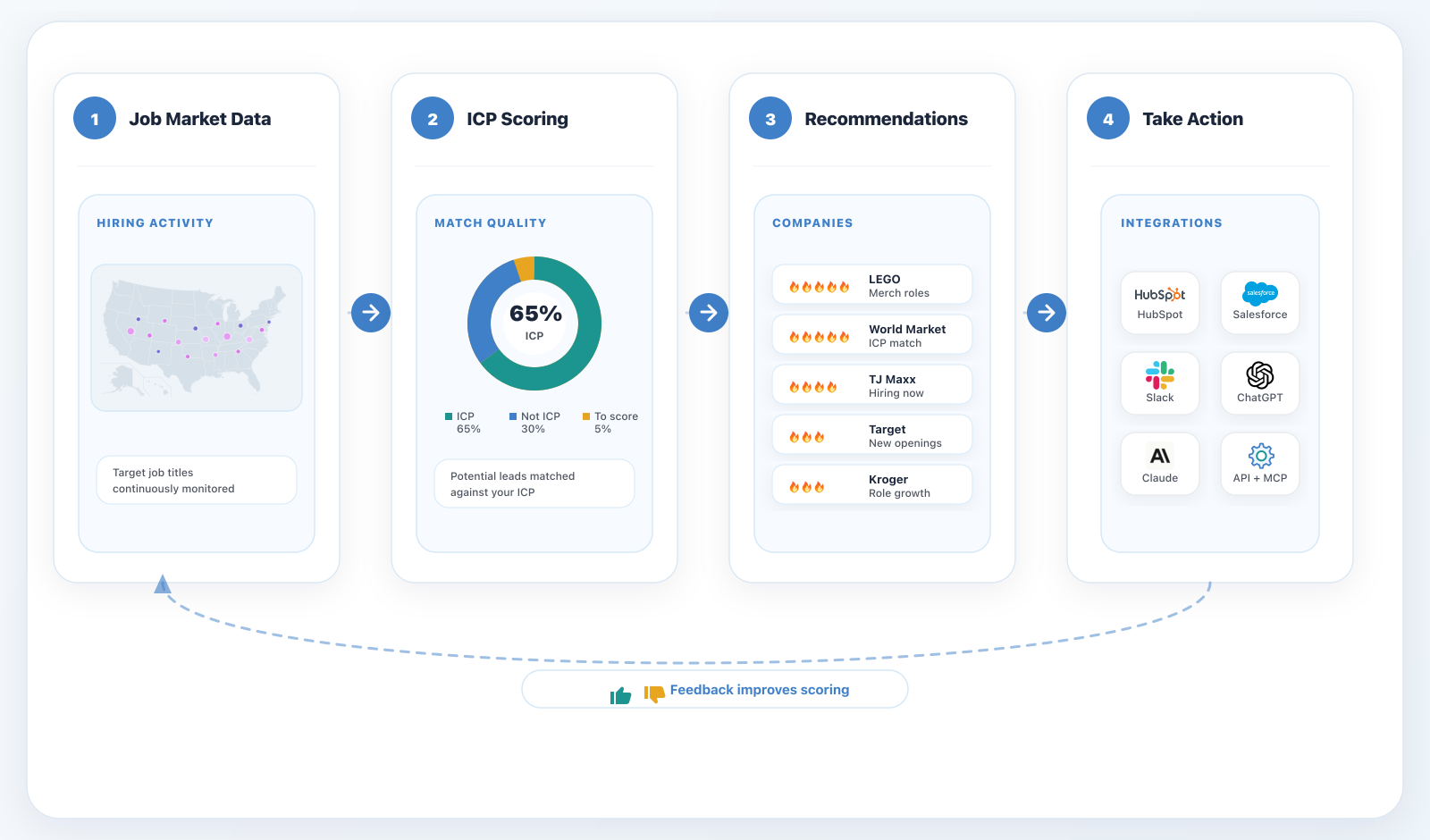Click the 65% ICP donut chart
Screen dimensions: 1430x840
pos(534,323)
